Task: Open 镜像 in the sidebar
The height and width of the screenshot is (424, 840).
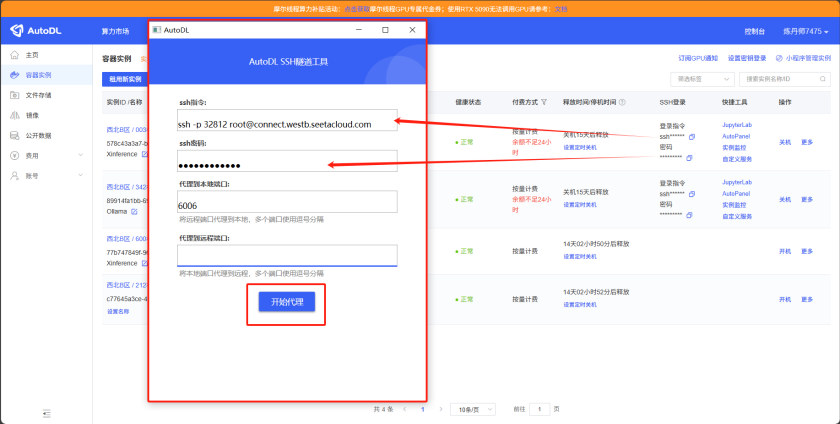Action: tap(32, 115)
